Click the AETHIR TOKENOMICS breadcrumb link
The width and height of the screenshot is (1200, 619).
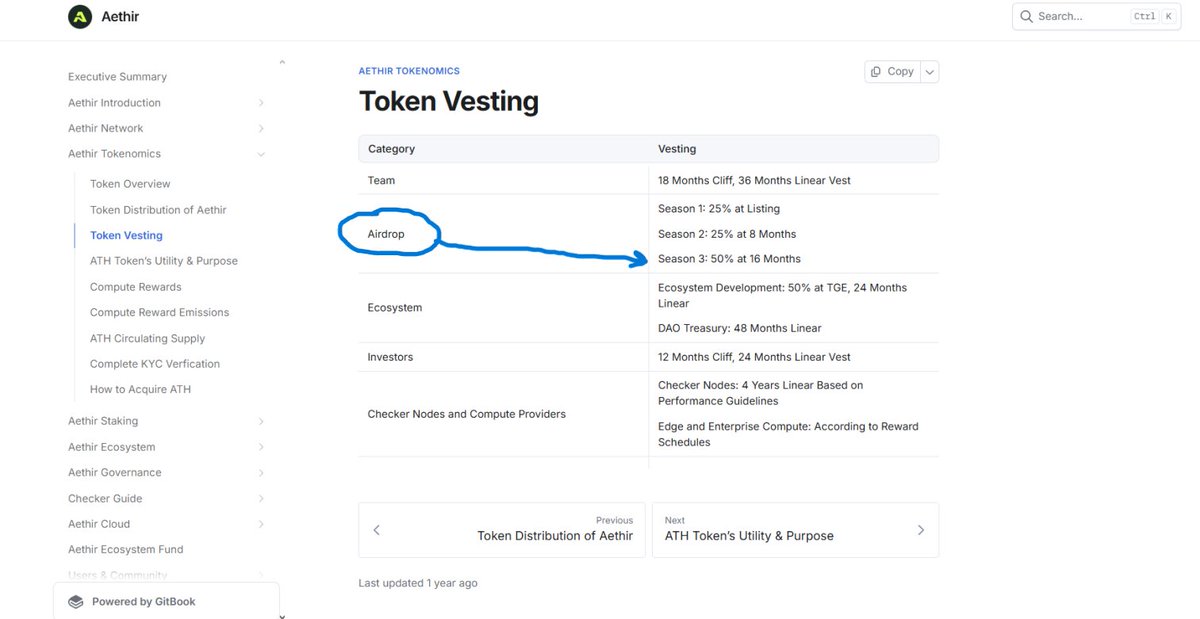pyautogui.click(x=409, y=71)
